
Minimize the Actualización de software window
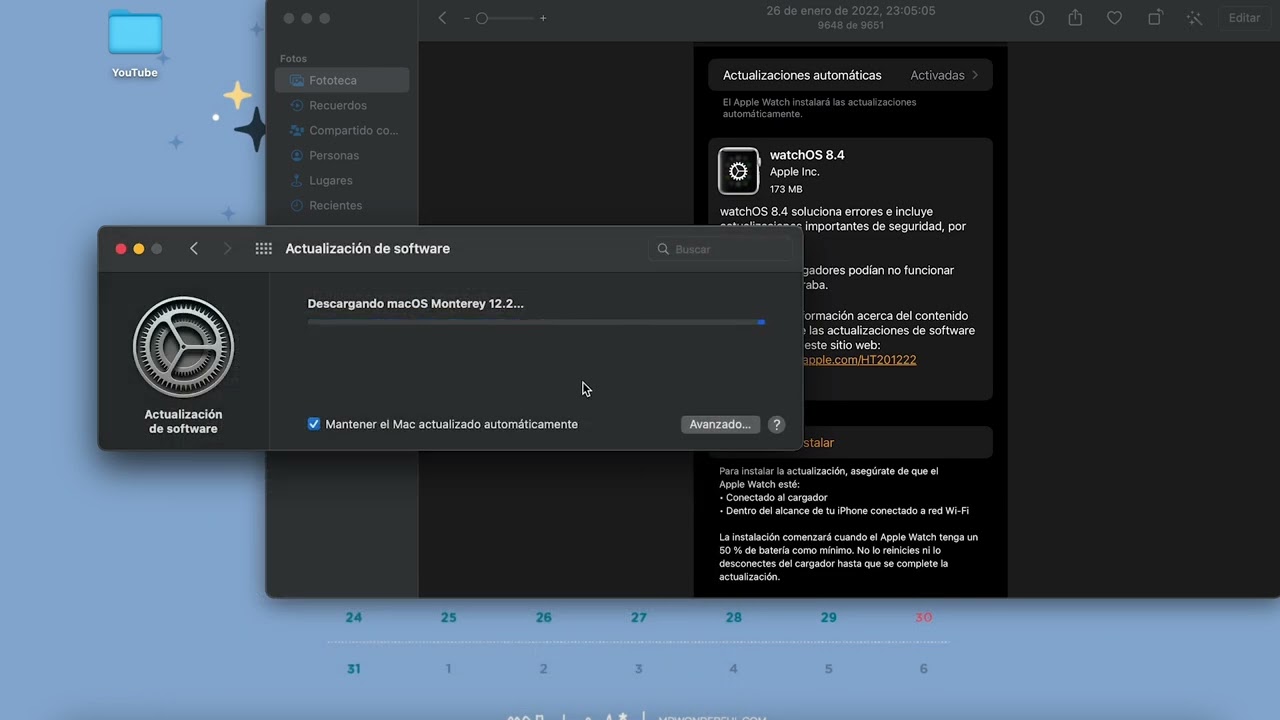click(x=139, y=249)
